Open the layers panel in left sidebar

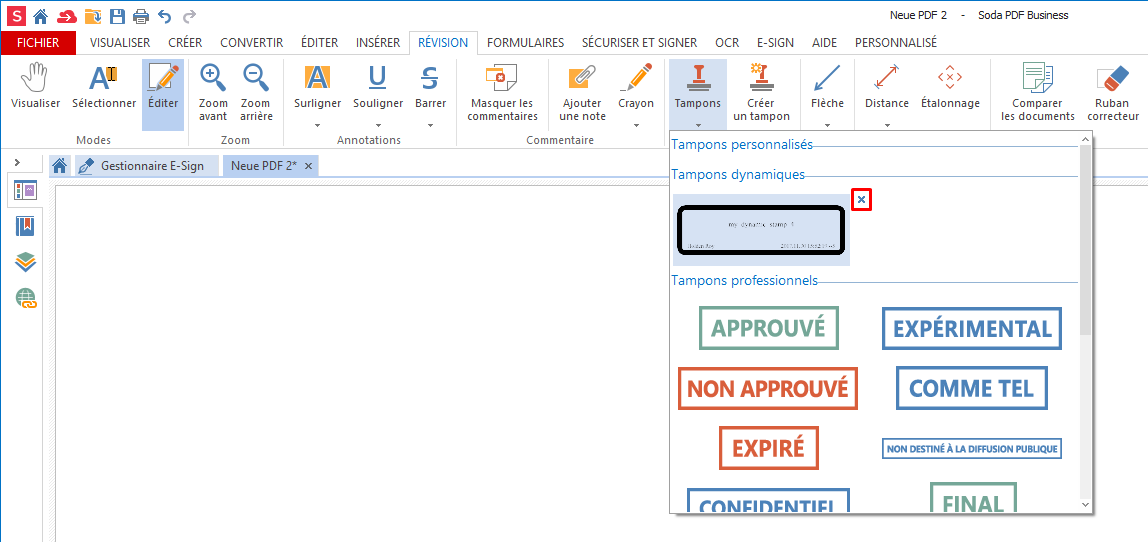tap(26, 262)
